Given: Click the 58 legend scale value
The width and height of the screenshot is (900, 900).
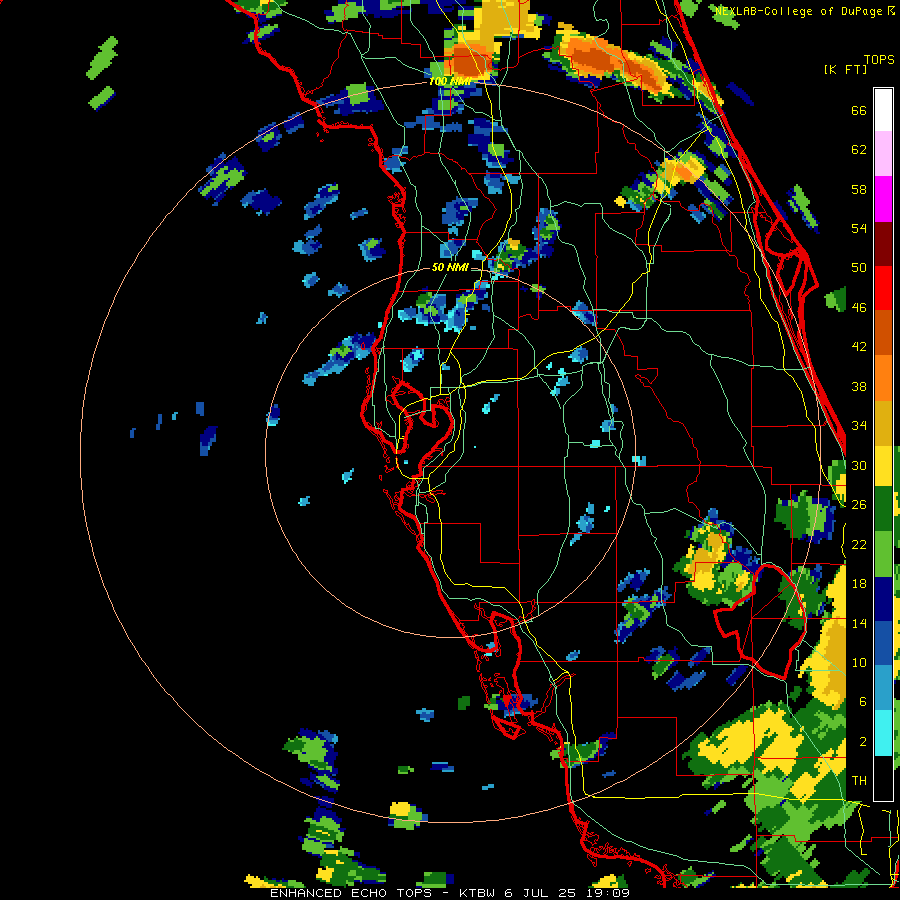Looking at the screenshot, I should (x=859, y=189).
